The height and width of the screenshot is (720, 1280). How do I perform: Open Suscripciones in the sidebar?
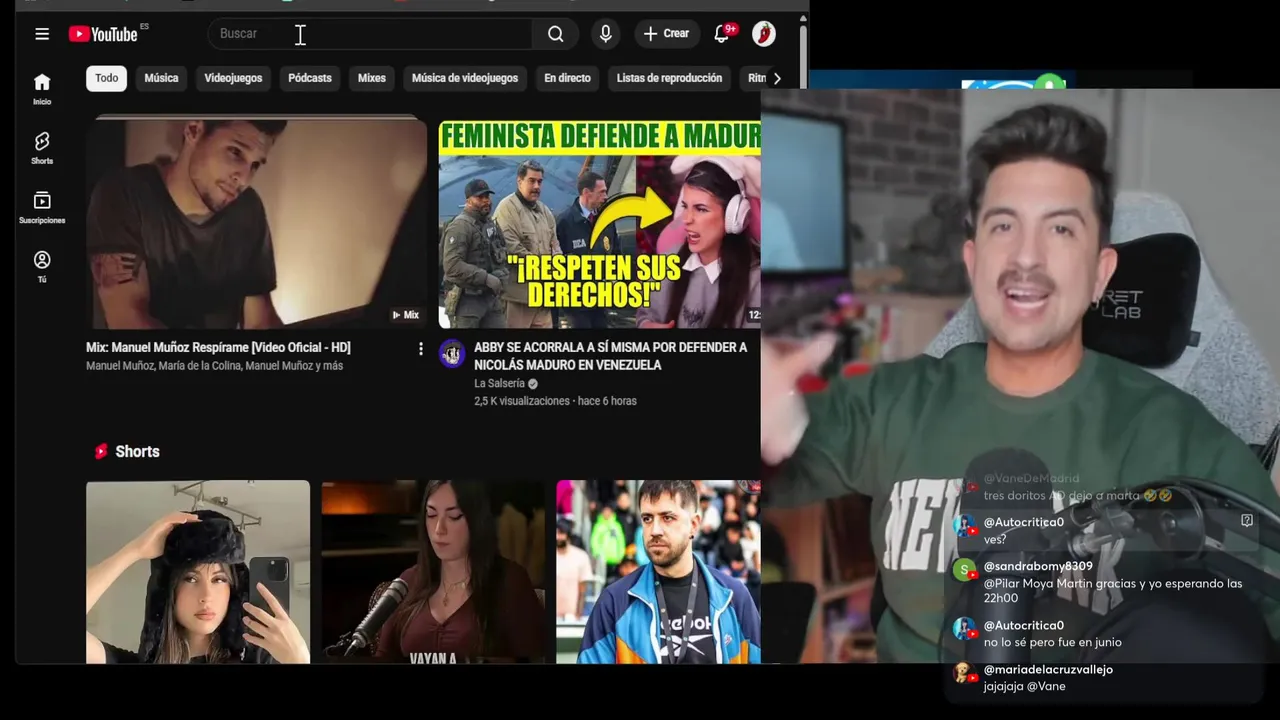pyautogui.click(x=42, y=207)
